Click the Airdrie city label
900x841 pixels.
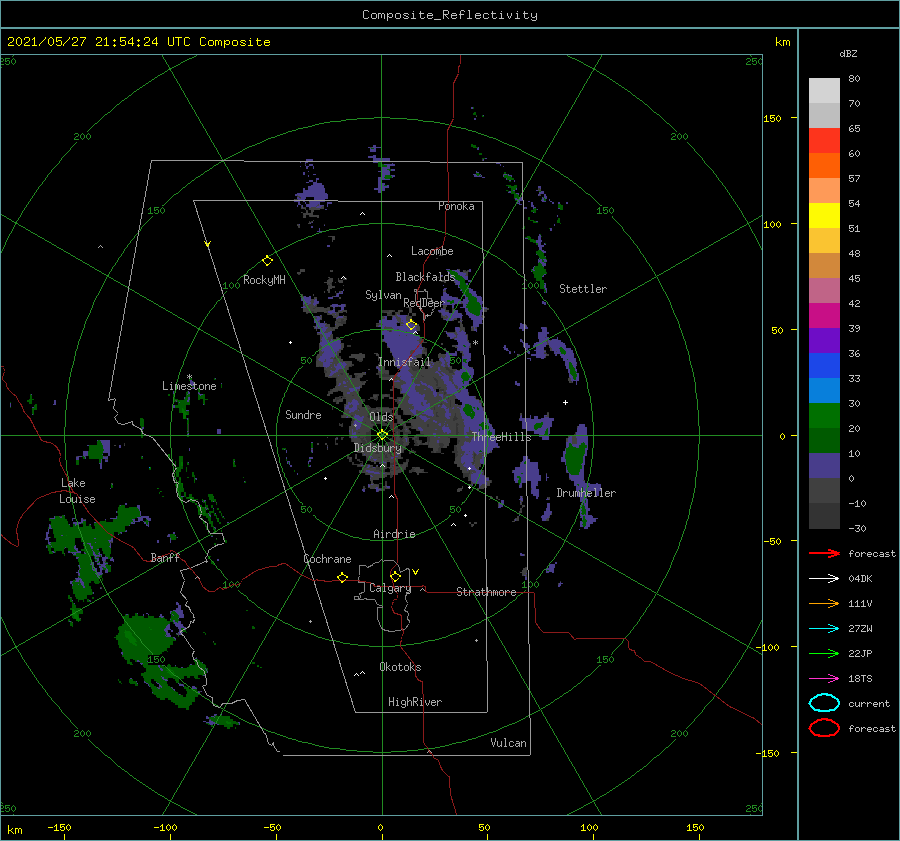(394, 534)
